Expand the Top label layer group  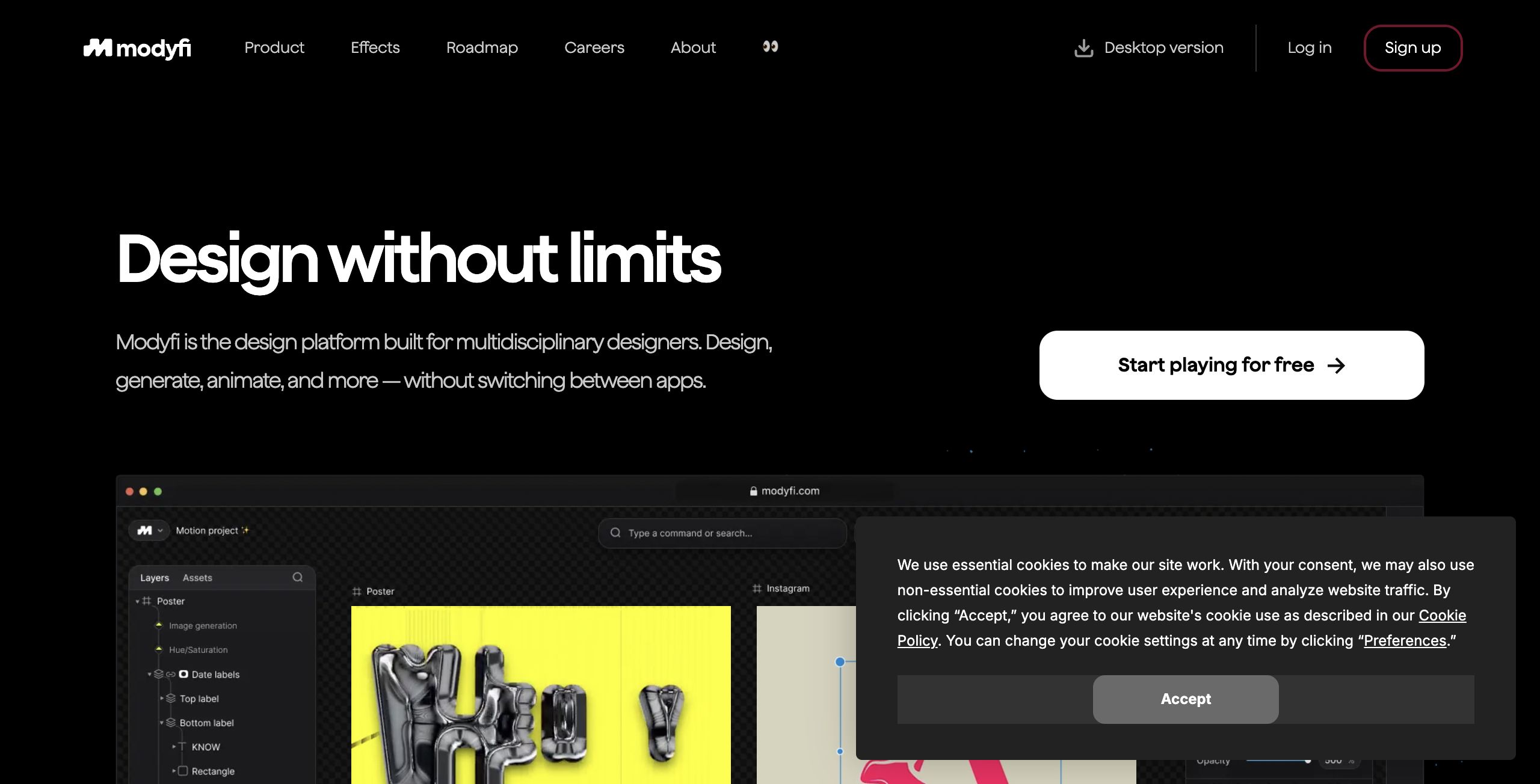(162, 698)
